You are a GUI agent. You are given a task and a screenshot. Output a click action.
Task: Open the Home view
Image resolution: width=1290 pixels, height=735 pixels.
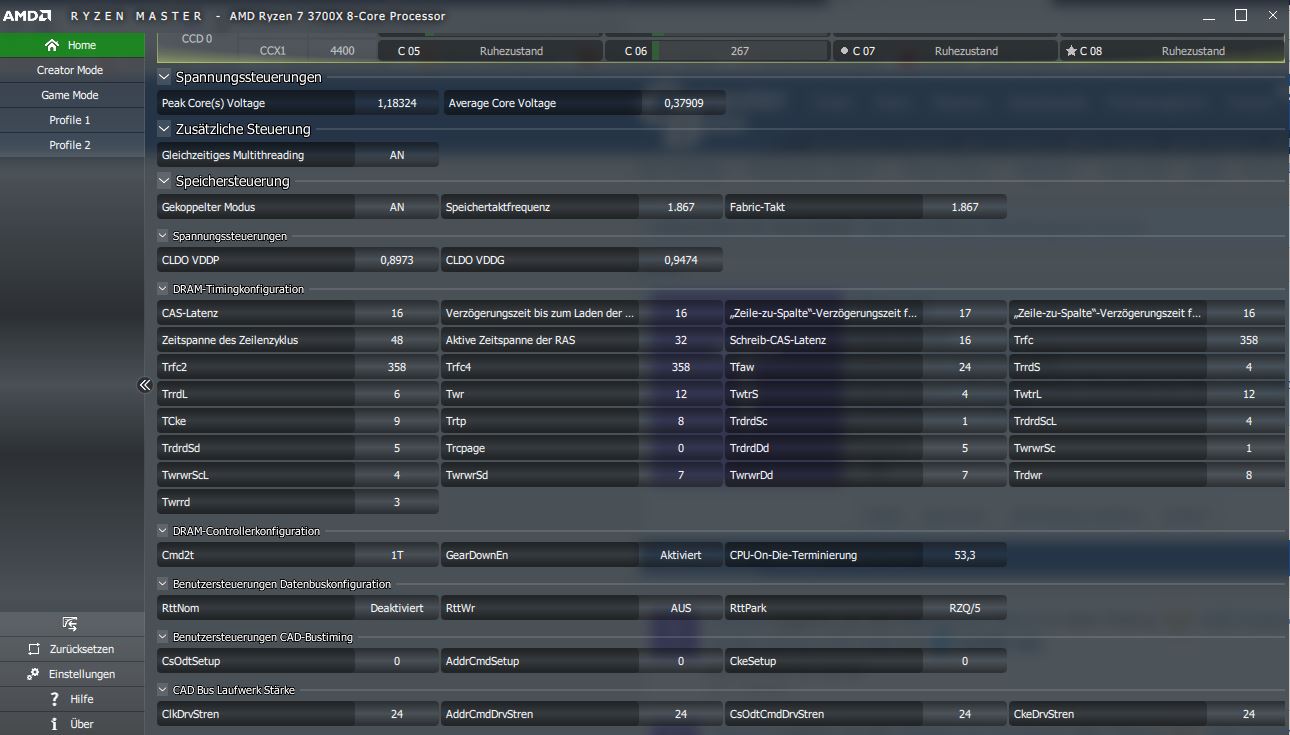coord(72,45)
